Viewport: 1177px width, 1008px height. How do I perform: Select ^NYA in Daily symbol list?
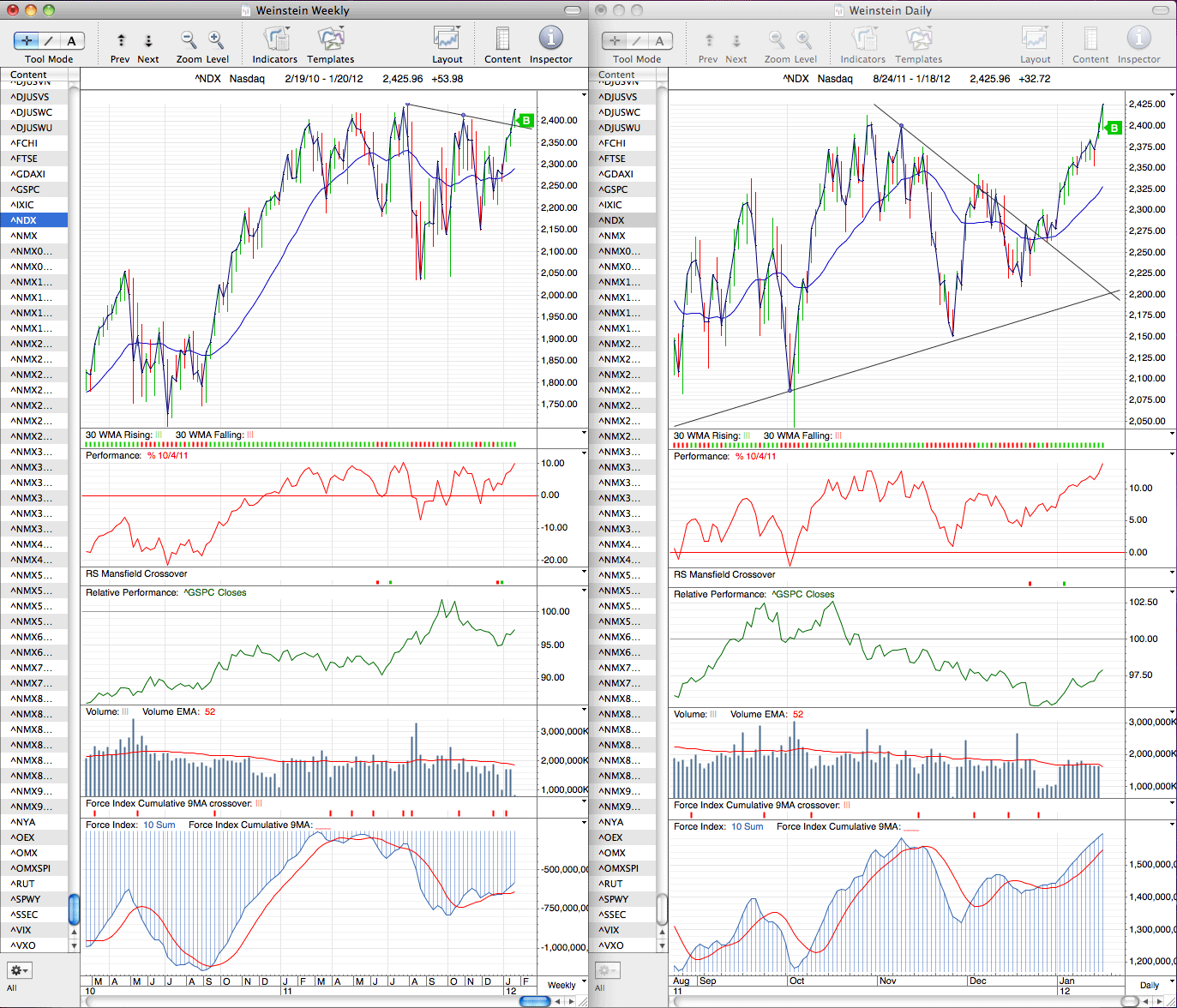(x=622, y=822)
